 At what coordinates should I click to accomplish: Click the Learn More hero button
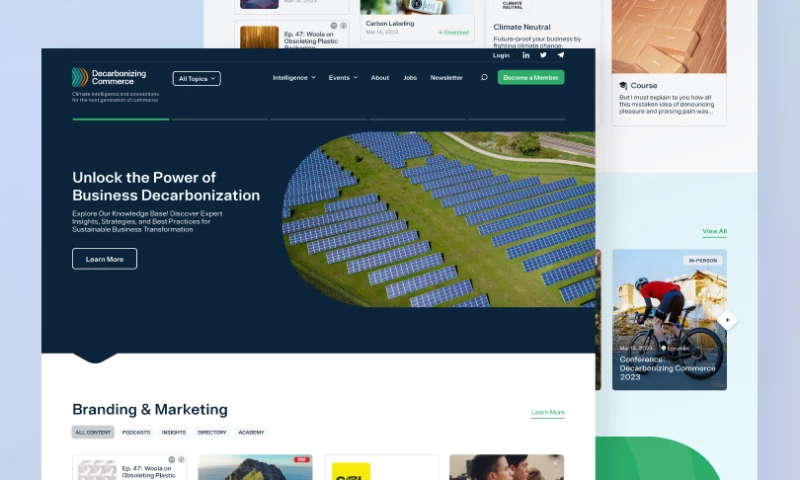click(105, 259)
